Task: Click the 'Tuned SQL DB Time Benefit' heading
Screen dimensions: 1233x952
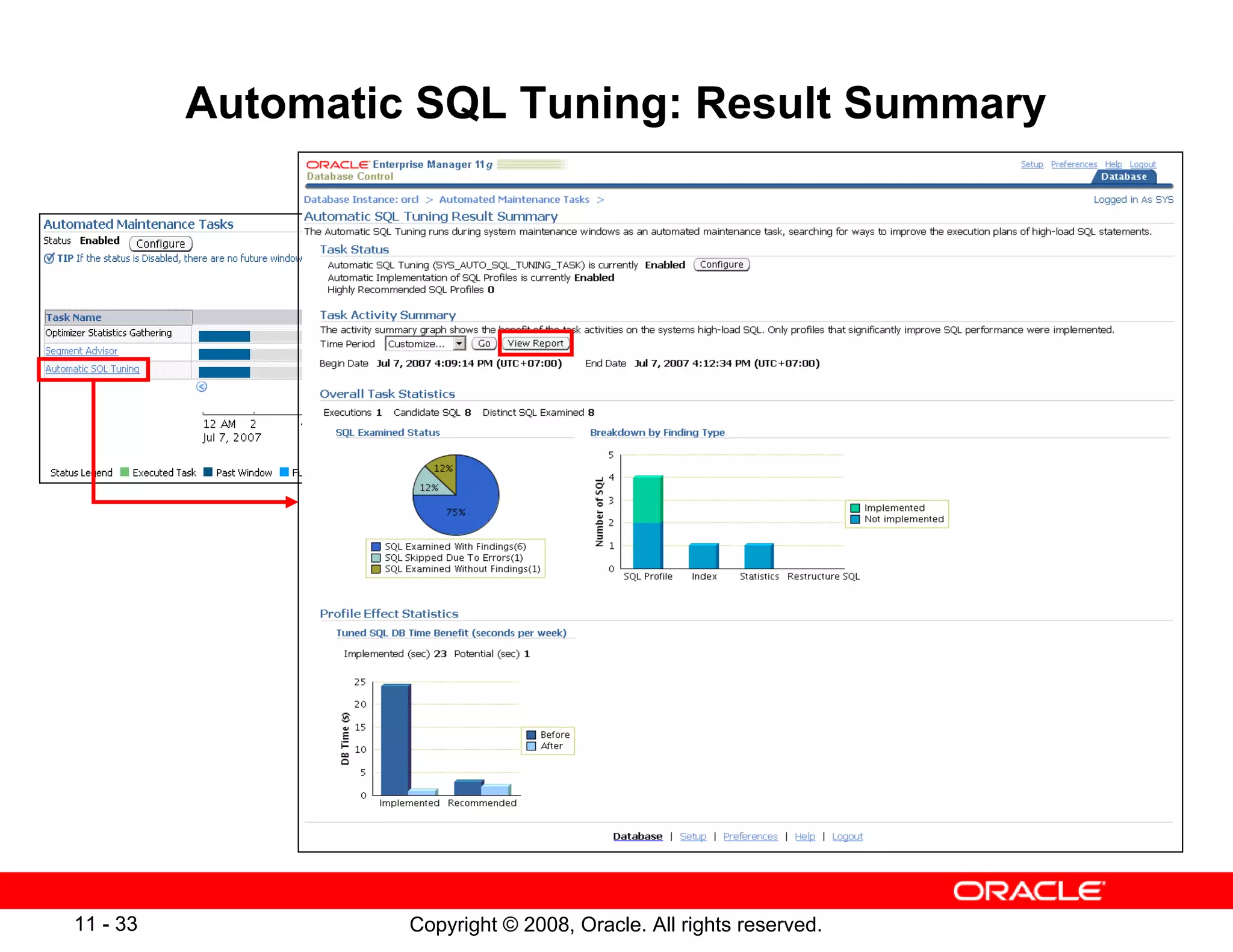Action: coord(451,633)
